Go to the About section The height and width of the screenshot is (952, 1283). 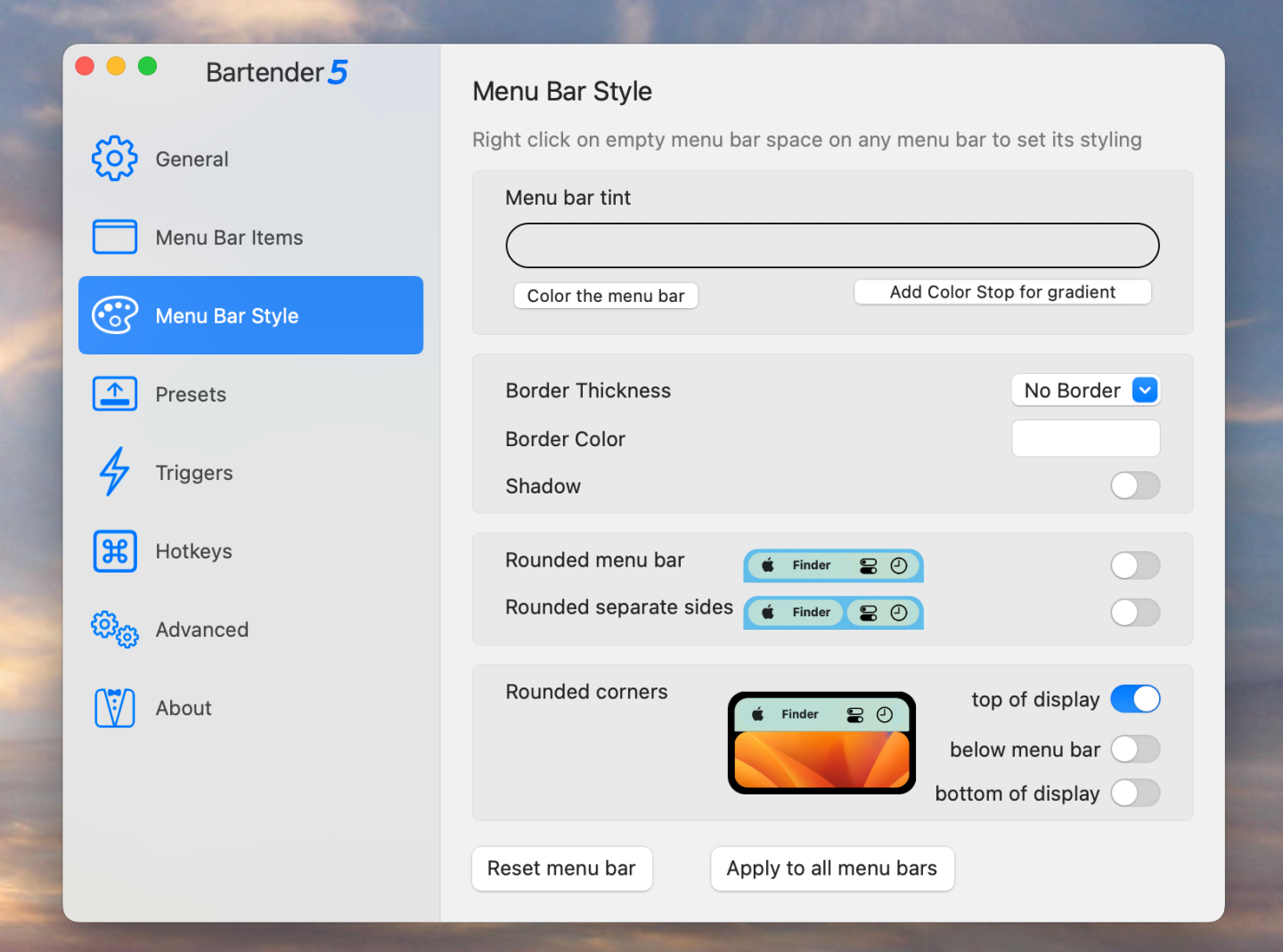click(x=183, y=707)
